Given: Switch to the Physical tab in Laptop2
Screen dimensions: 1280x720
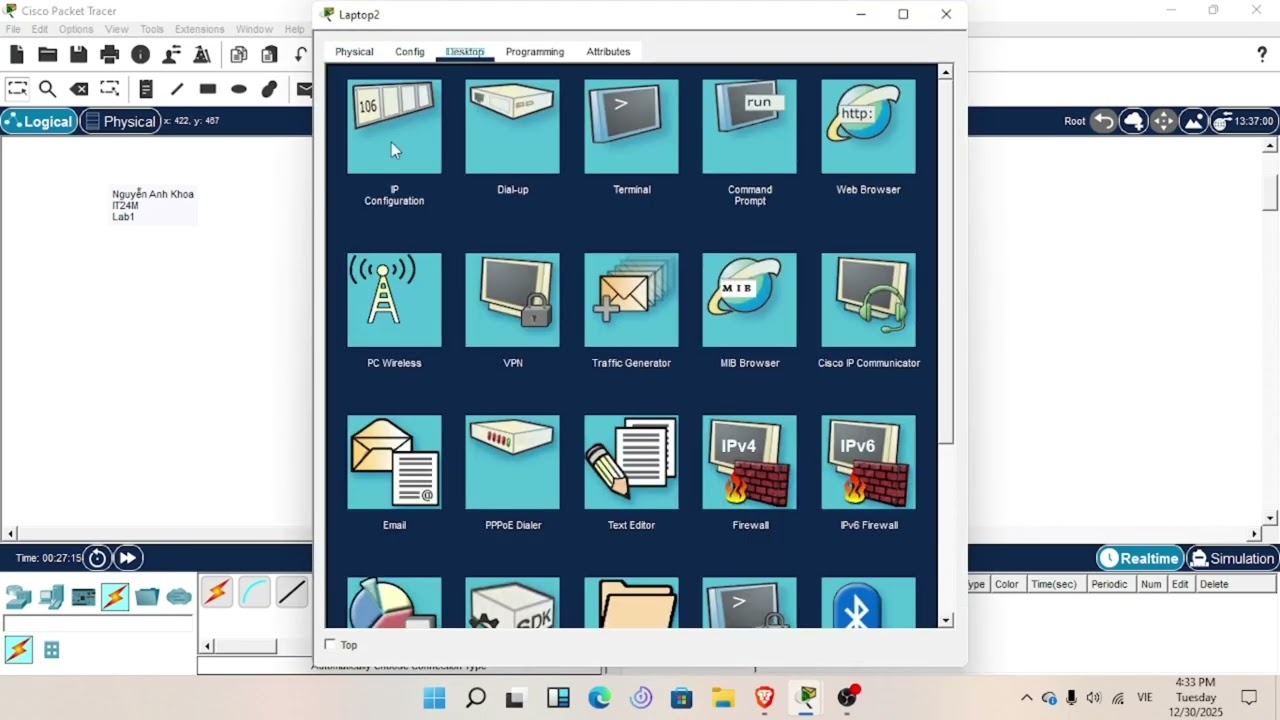Looking at the screenshot, I should [354, 52].
